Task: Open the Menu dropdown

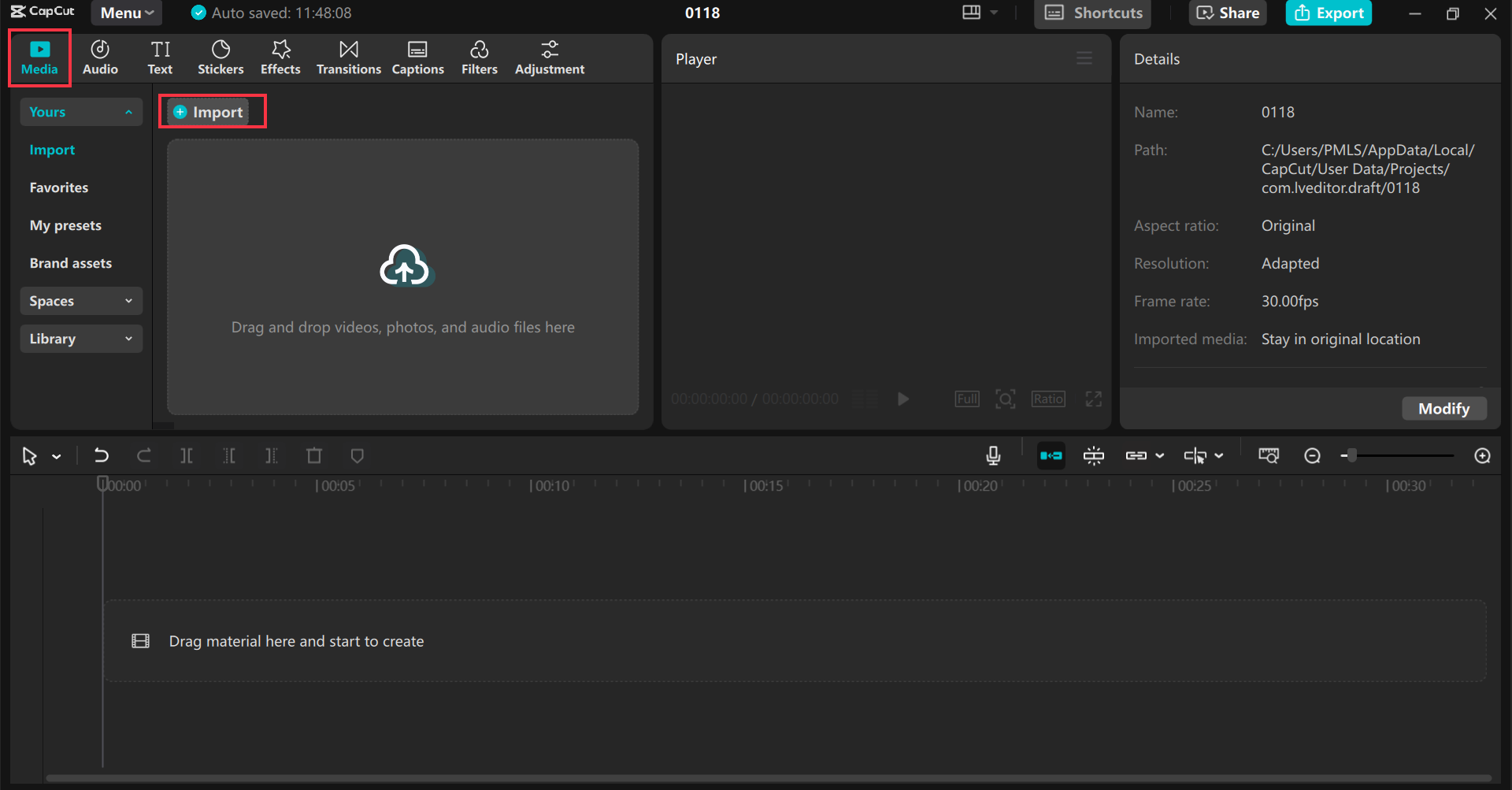Action: [x=126, y=13]
